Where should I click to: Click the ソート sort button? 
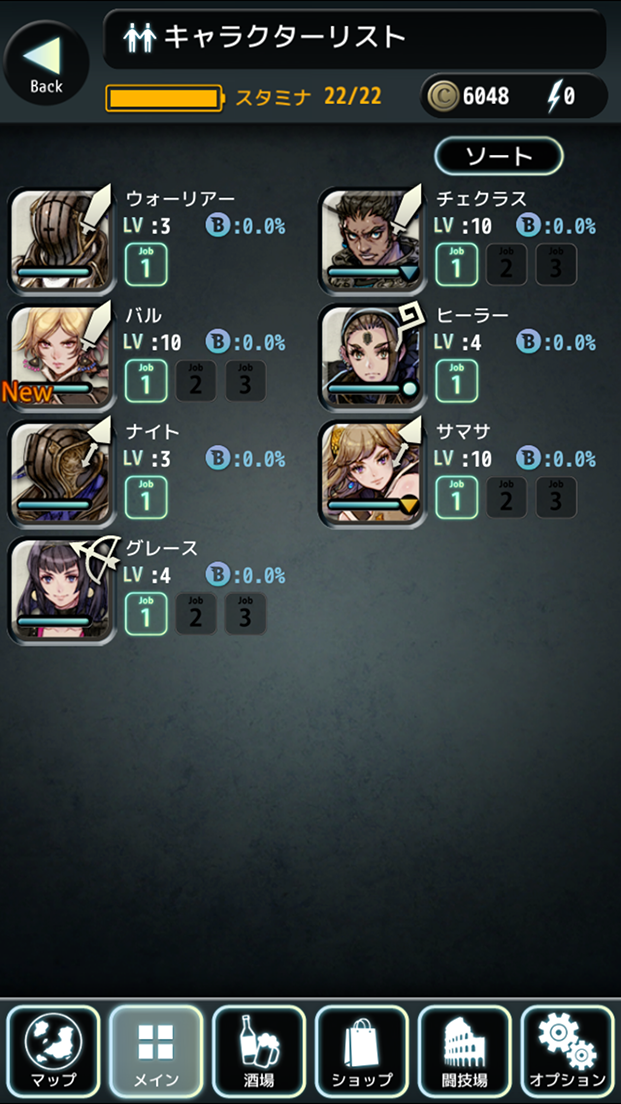(499, 156)
